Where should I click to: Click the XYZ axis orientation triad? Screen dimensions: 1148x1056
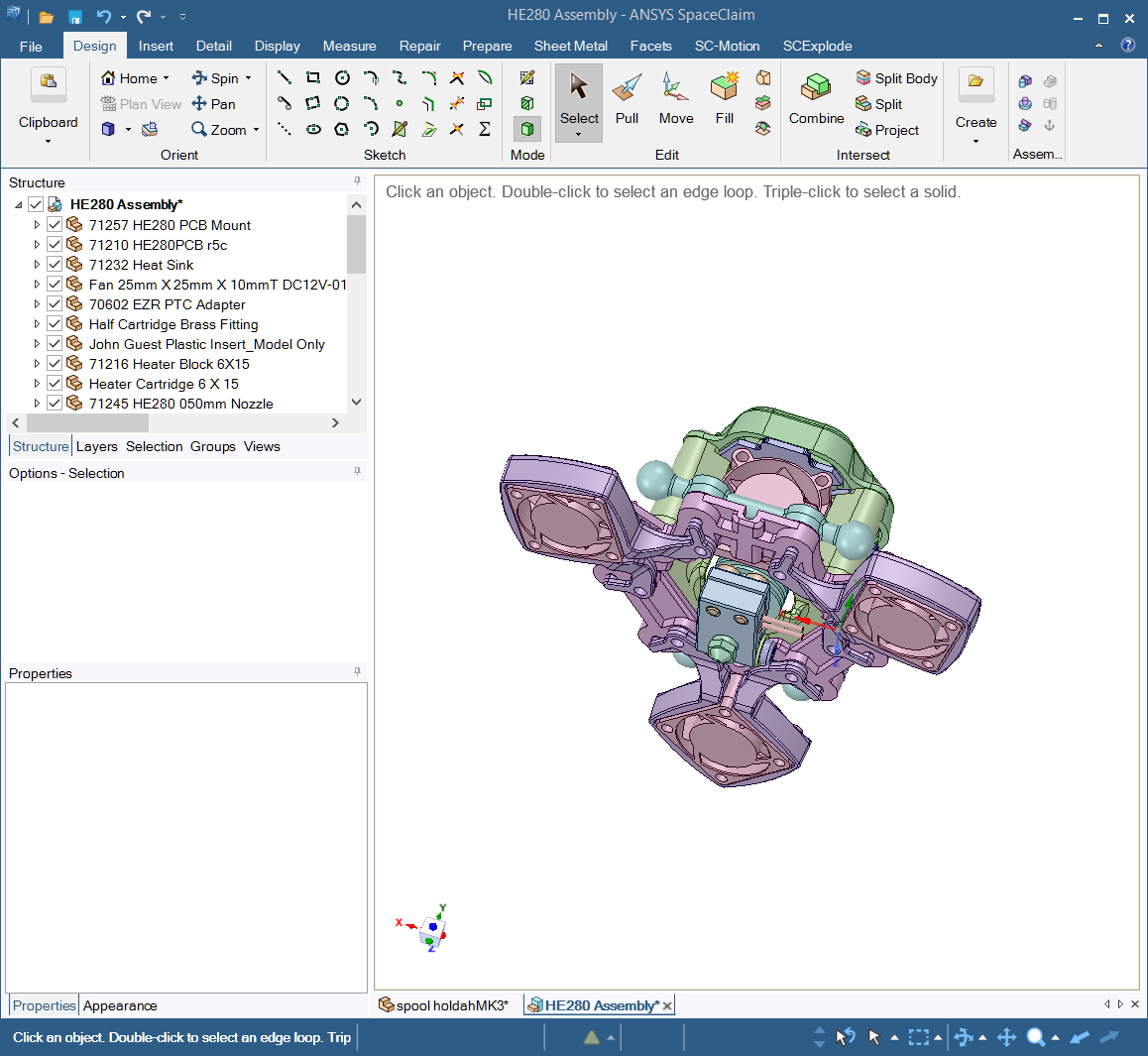(x=431, y=929)
